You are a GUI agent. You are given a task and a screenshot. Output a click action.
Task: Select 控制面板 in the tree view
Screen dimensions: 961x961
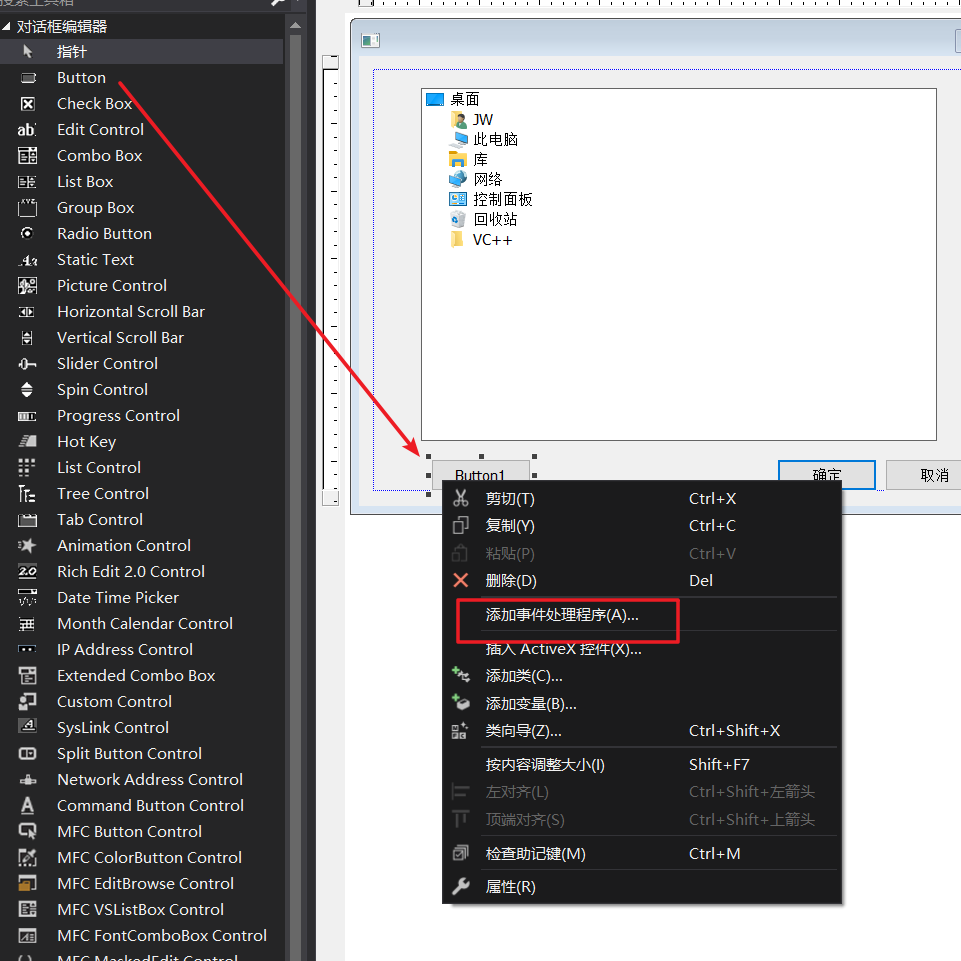pos(503,200)
